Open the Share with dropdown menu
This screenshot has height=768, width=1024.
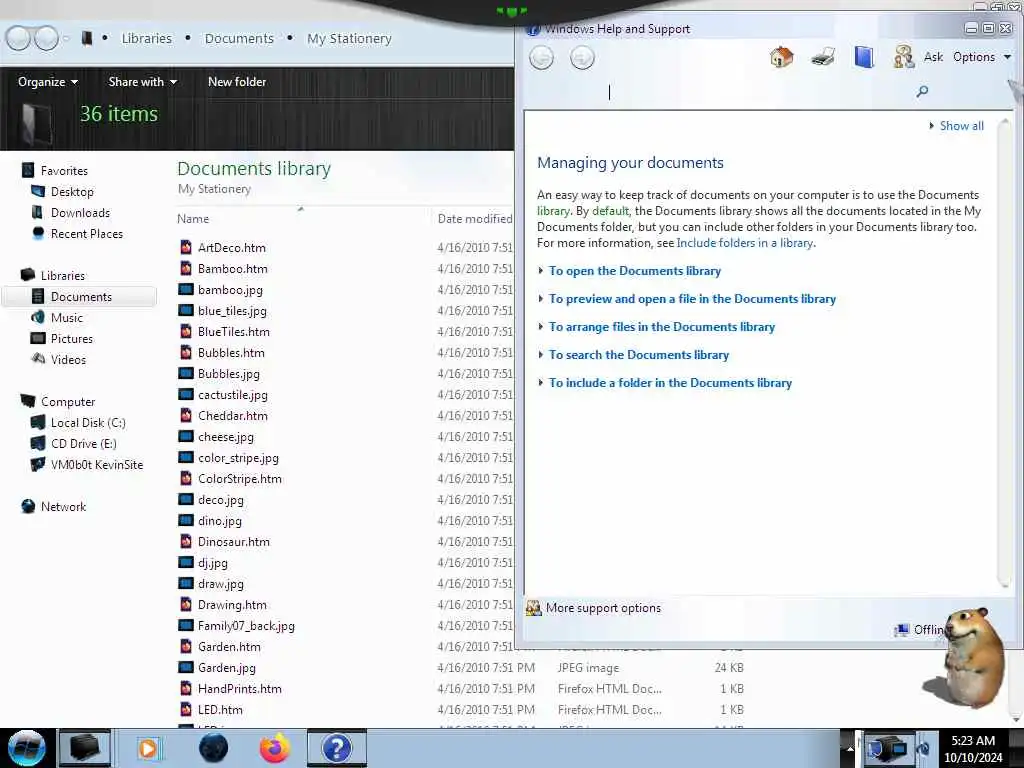(x=142, y=82)
